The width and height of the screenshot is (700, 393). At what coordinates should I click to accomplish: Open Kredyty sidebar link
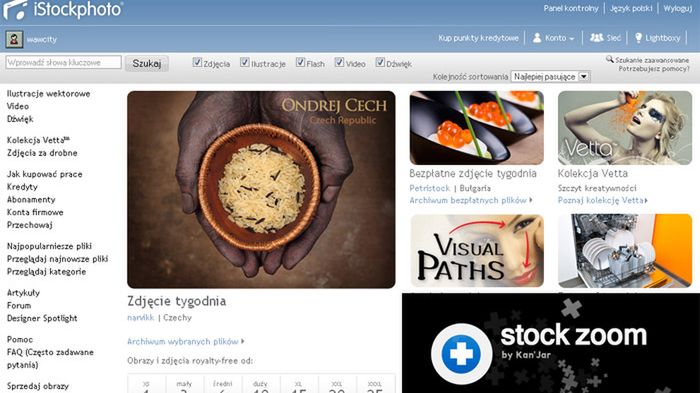pyautogui.click(x=22, y=187)
